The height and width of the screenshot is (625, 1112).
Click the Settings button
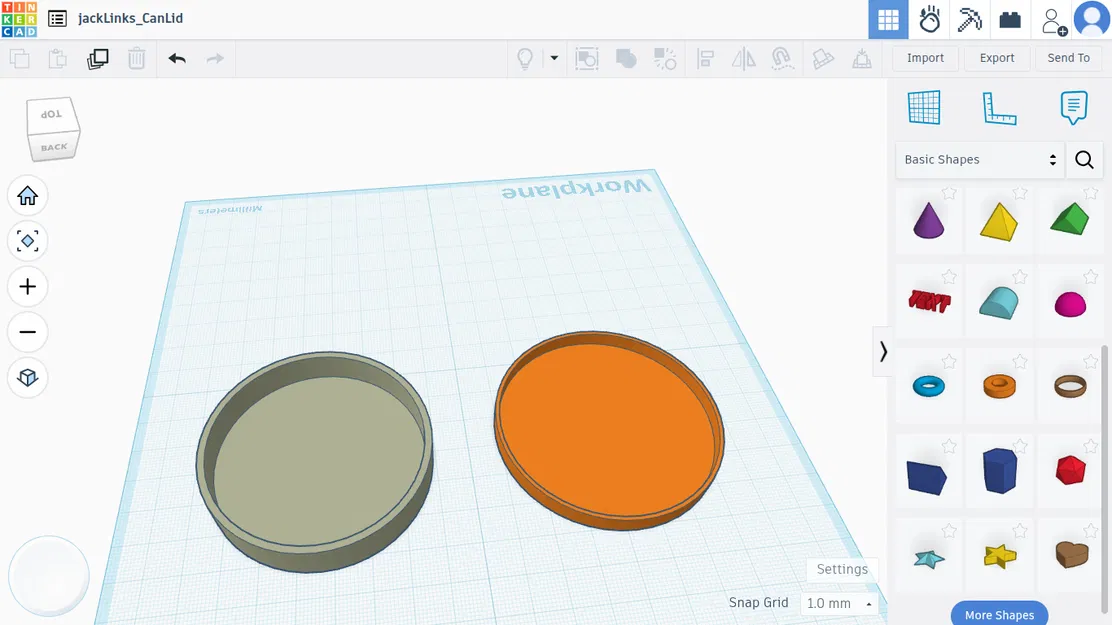842,569
